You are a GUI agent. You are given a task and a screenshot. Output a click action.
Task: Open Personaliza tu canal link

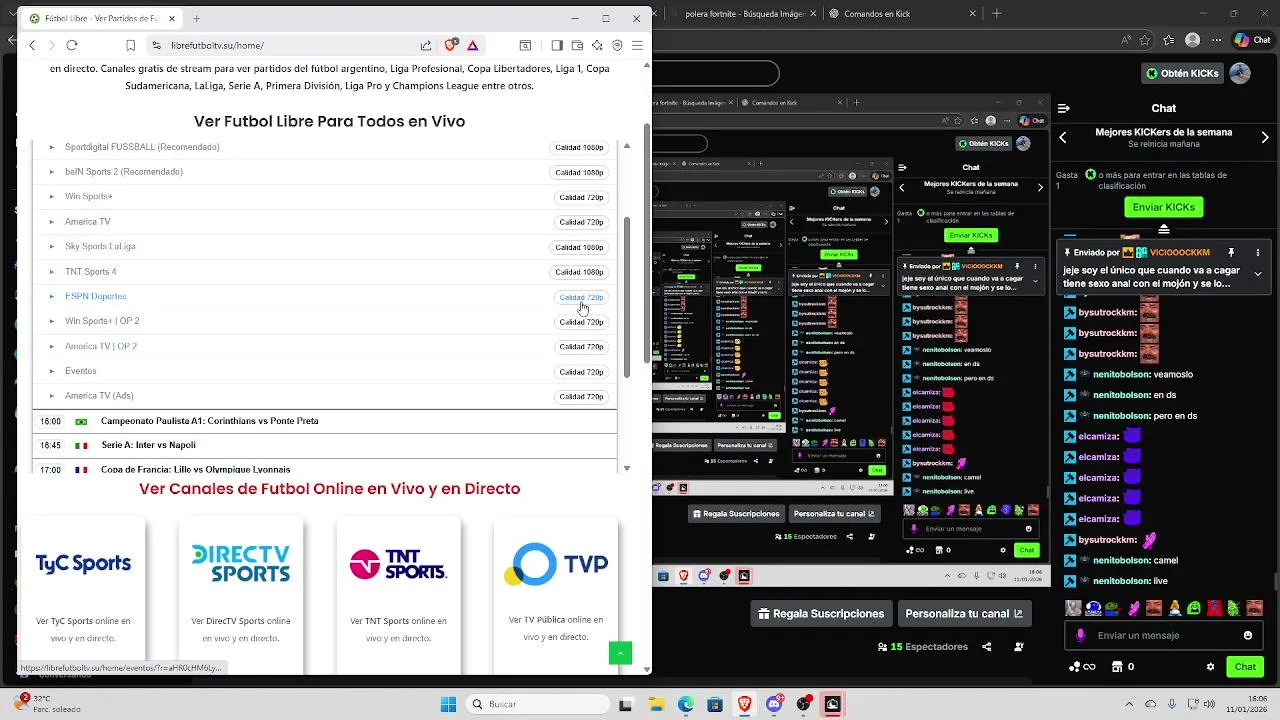(x=963, y=614)
